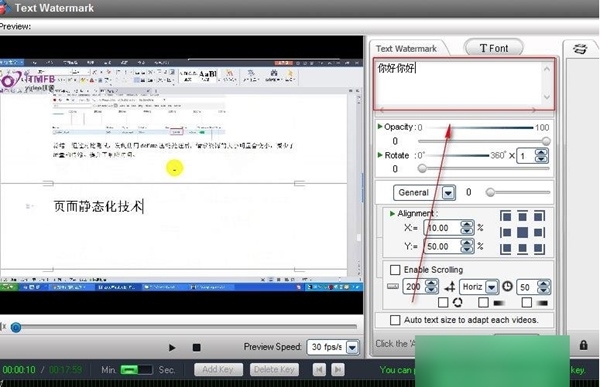Collapse the Alignment section triangle
The width and height of the screenshot is (600, 387).
click(x=392, y=213)
